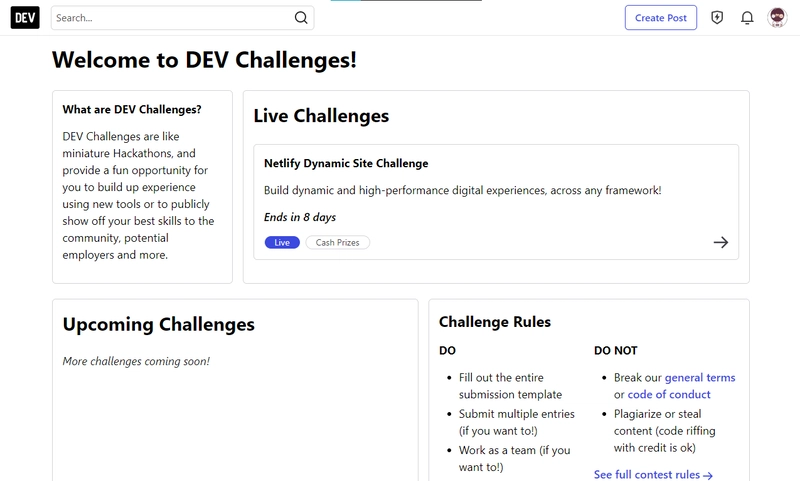The image size is (800, 481).
Task: Click the 'Live Challenges' heading
Action: tap(321, 116)
